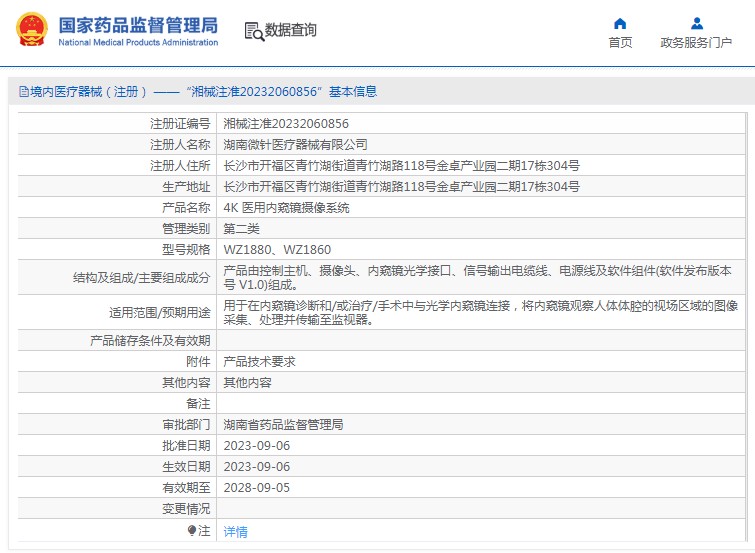Image resolution: width=755 pixels, height=553 pixels.
Task: Click the 变更情况 label
Action: click(x=186, y=509)
